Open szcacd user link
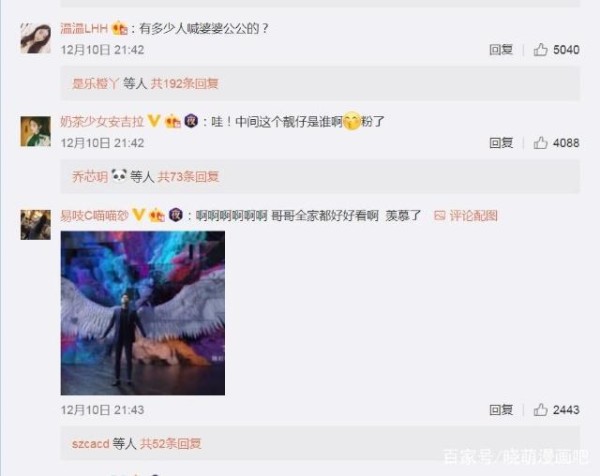Image resolution: width=600 pixels, height=476 pixels. click(x=91, y=443)
